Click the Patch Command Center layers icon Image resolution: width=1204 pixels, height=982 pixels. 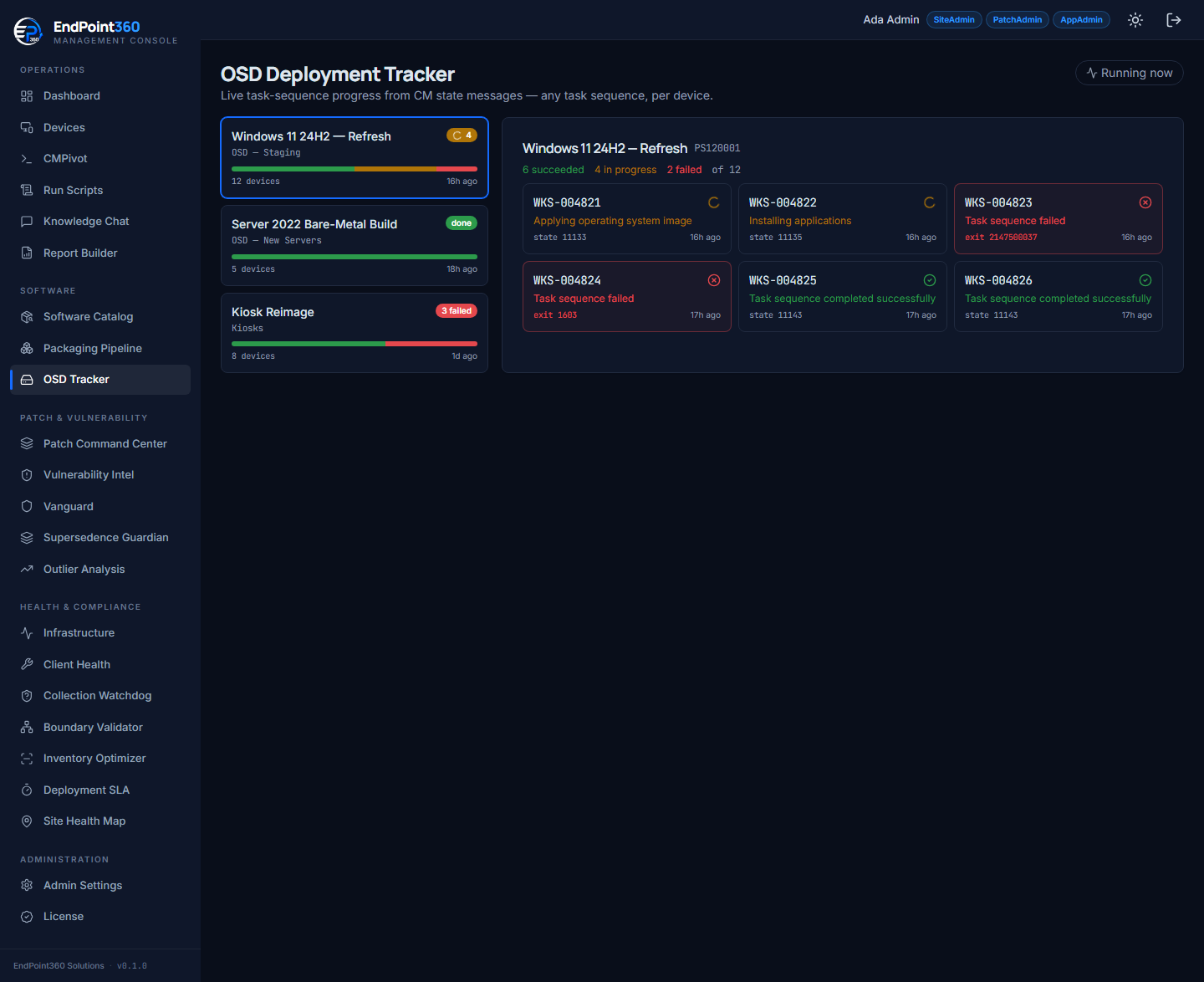(27, 443)
